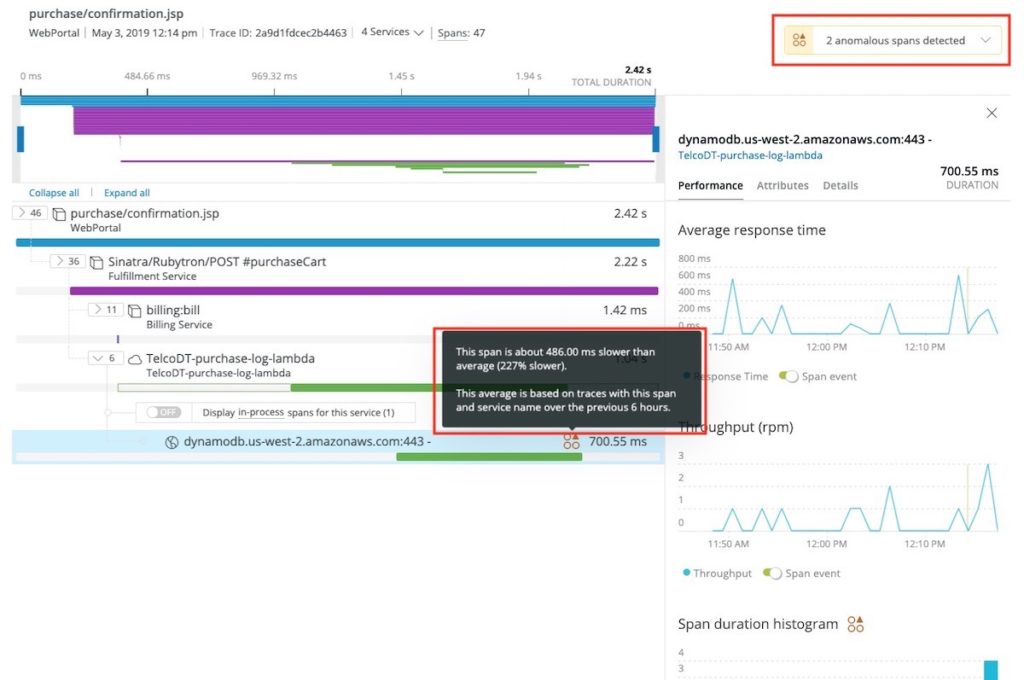
Task: Select the purchase/confirmation.jsp span row title
Action: (x=144, y=214)
